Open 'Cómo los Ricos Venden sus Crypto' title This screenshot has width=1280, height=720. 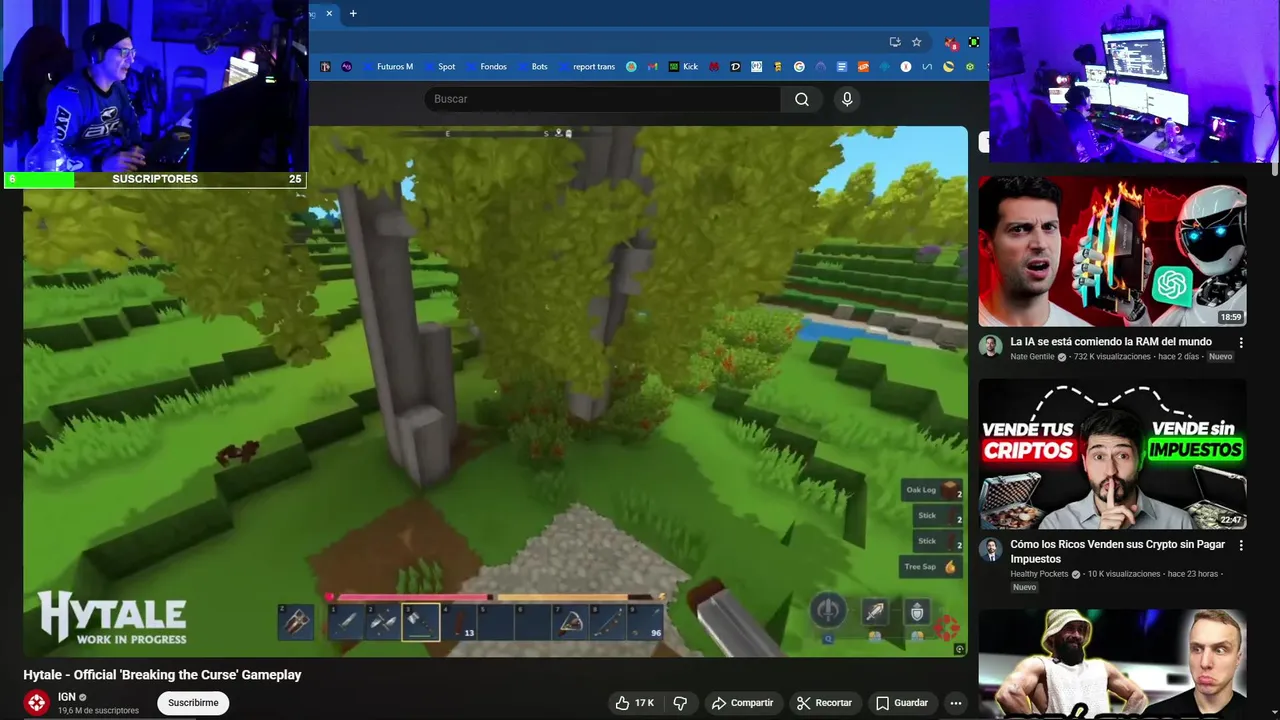1117,552
